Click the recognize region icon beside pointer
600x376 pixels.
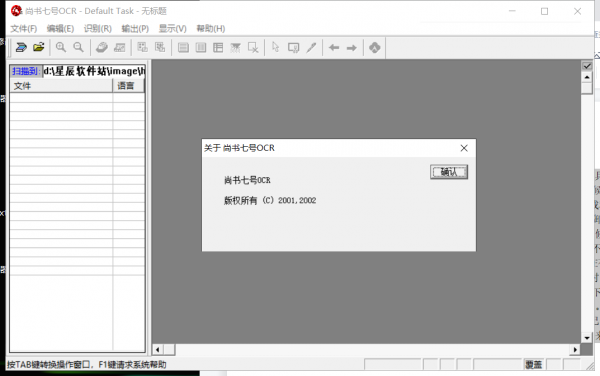tap(293, 47)
